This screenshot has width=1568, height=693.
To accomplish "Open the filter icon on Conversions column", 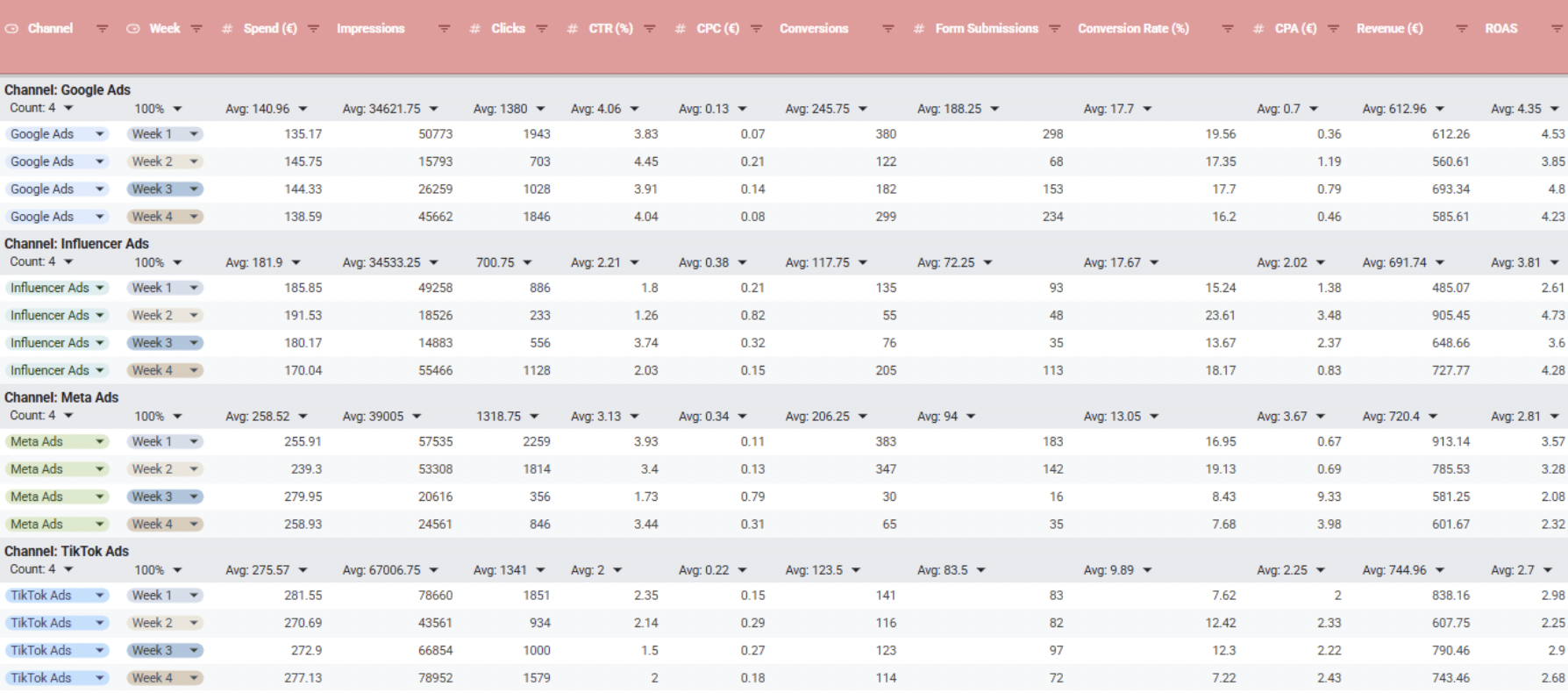I will 887,29.
